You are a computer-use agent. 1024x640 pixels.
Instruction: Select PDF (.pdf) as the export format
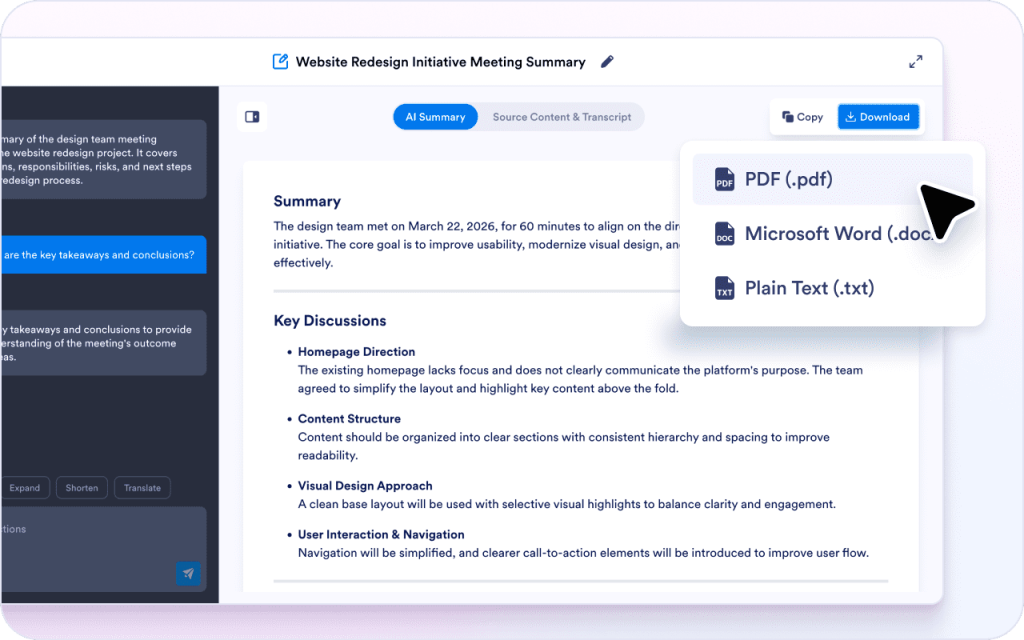point(790,179)
